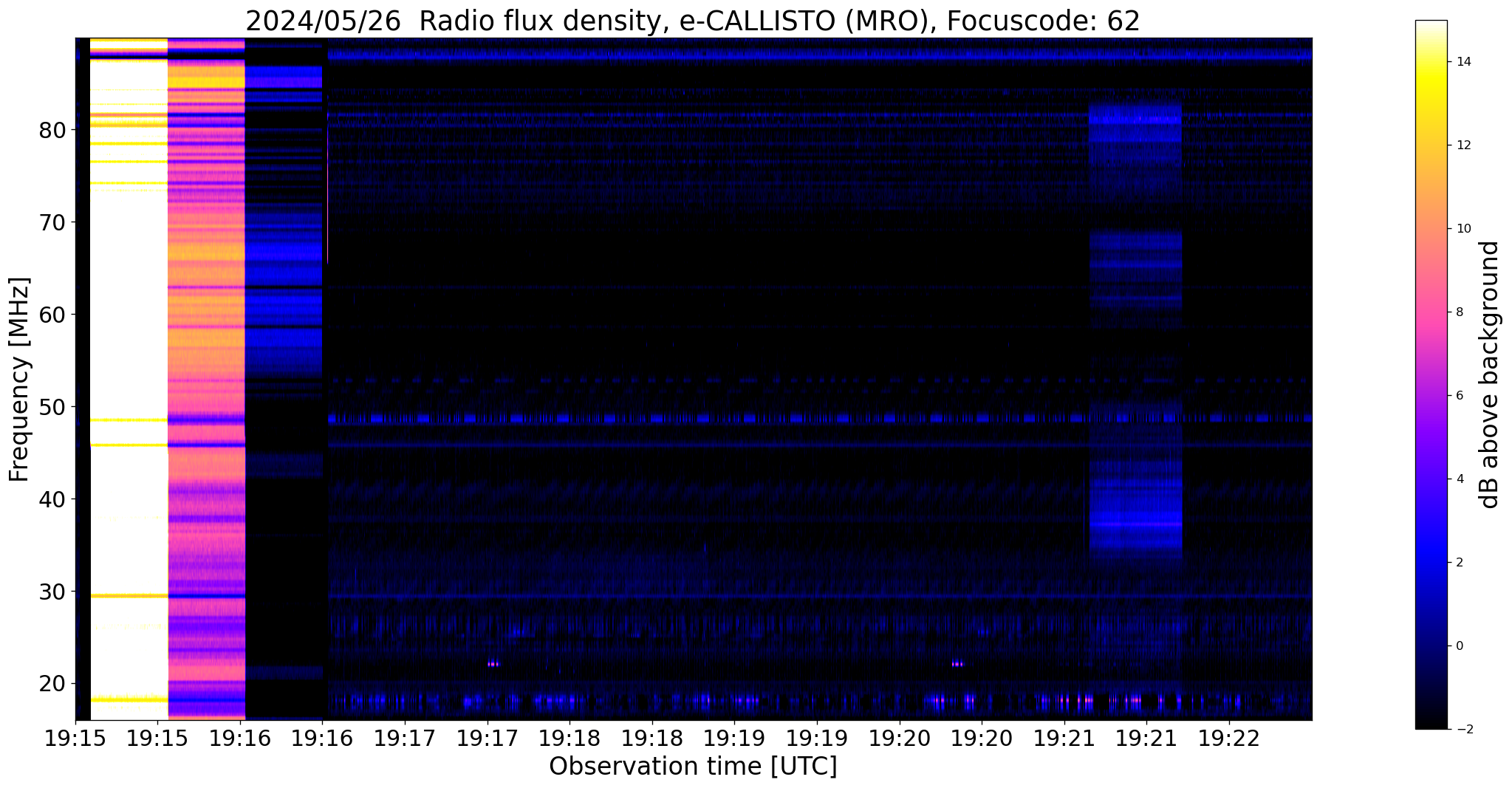This screenshot has width=1512, height=788.
Task: Click the 20 MHz frequency tick label
Action: (x=52, y=684)
